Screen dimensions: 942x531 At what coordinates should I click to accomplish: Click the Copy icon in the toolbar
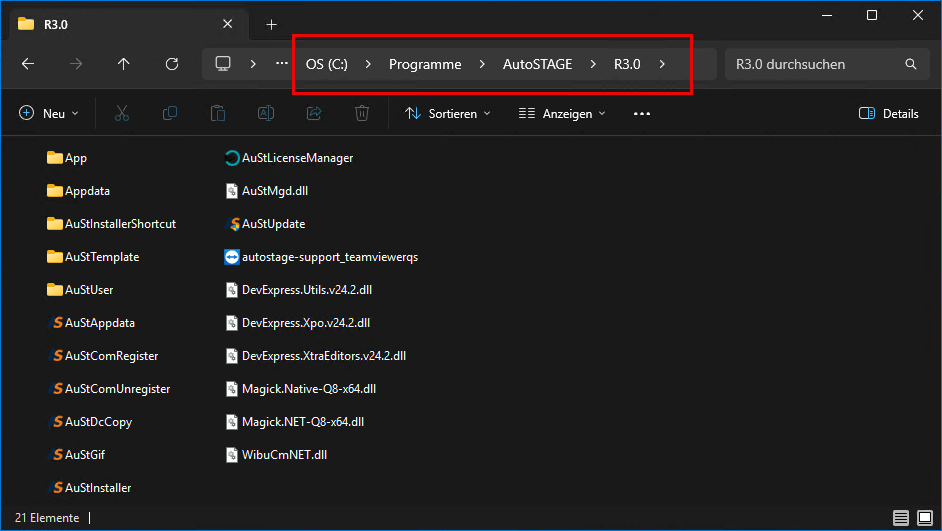(170, 114)
